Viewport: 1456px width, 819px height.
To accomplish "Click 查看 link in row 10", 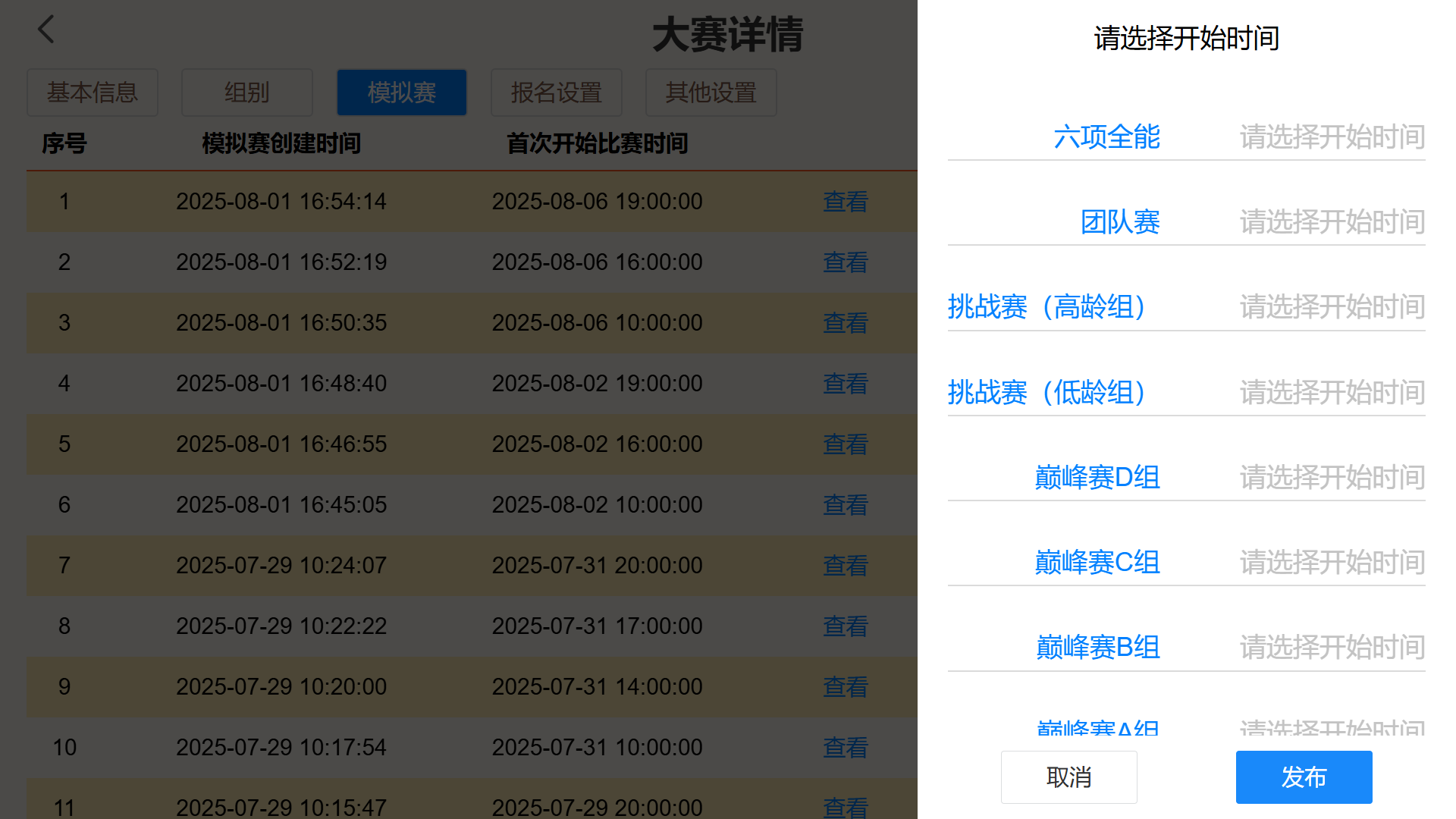I will coord(846,748).
